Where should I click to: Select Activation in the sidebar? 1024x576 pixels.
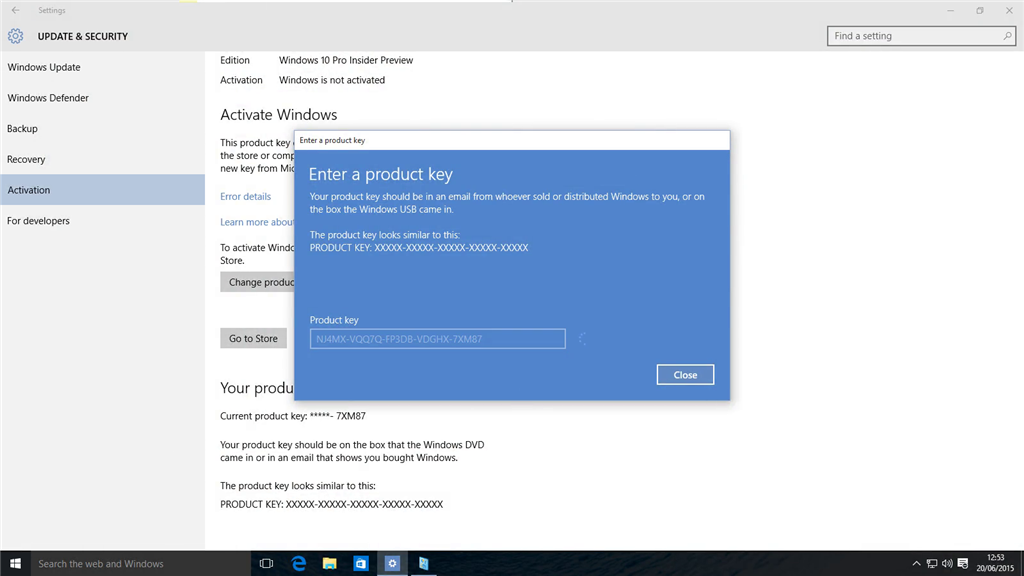click(103, 190)
